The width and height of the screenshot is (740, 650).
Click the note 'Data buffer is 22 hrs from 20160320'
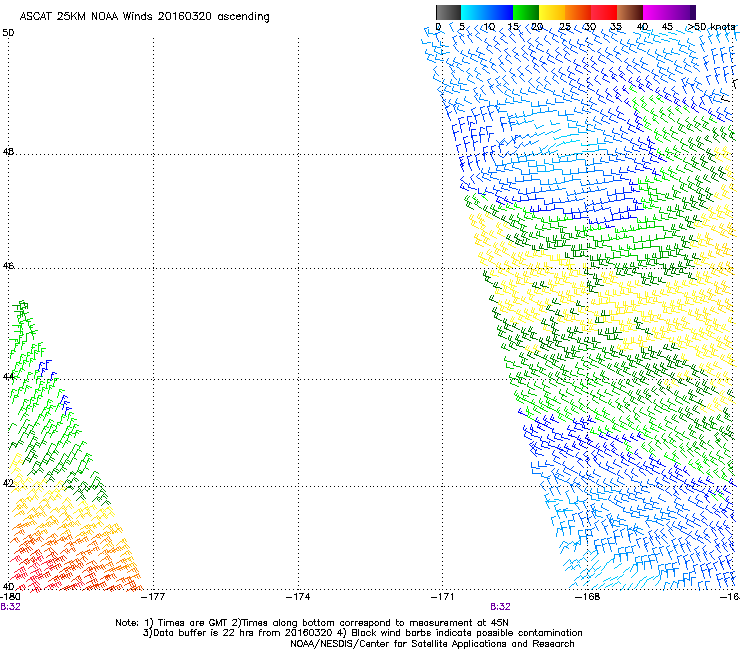(237, 633)
